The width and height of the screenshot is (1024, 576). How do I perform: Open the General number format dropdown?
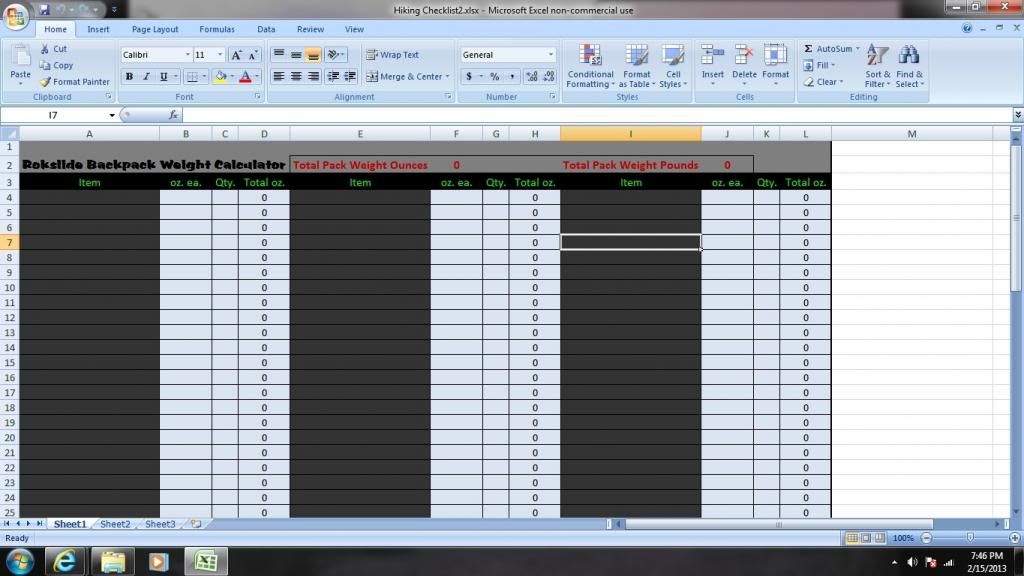click(551, 55)
